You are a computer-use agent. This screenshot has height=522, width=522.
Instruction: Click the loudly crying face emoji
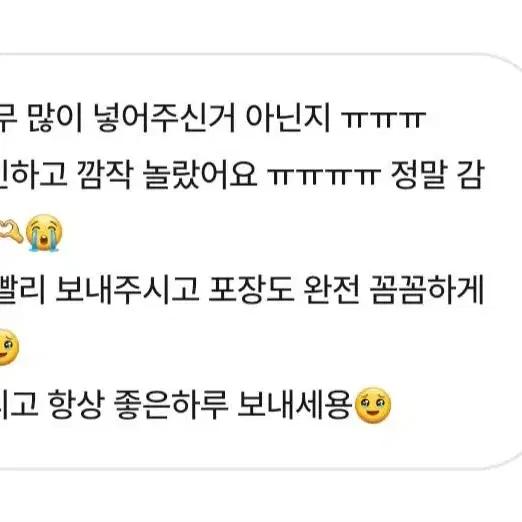[x=44, y=232]
